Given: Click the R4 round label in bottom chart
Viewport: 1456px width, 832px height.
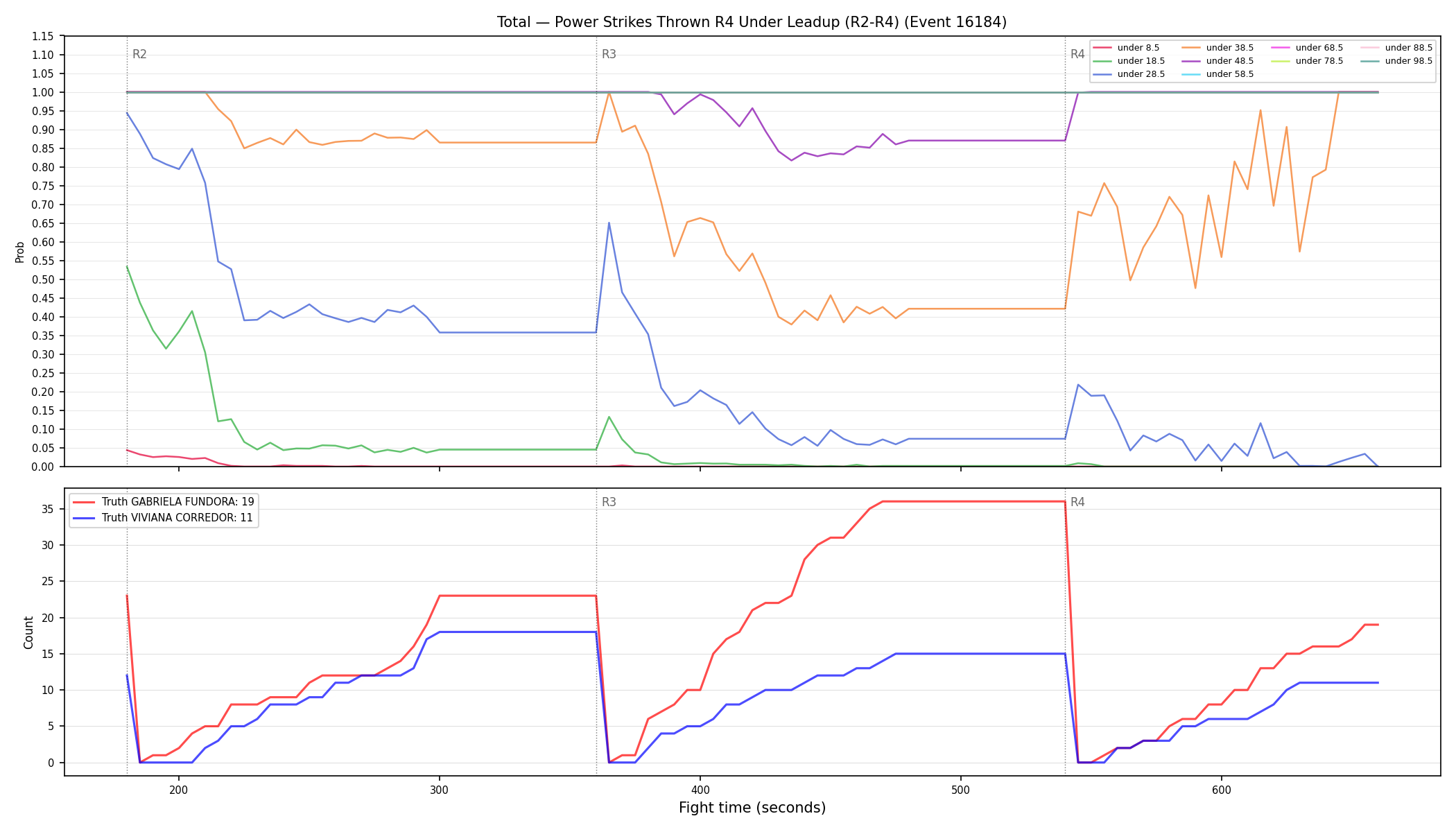Looking at the screenshot, I should click(x=1077, y=503).
